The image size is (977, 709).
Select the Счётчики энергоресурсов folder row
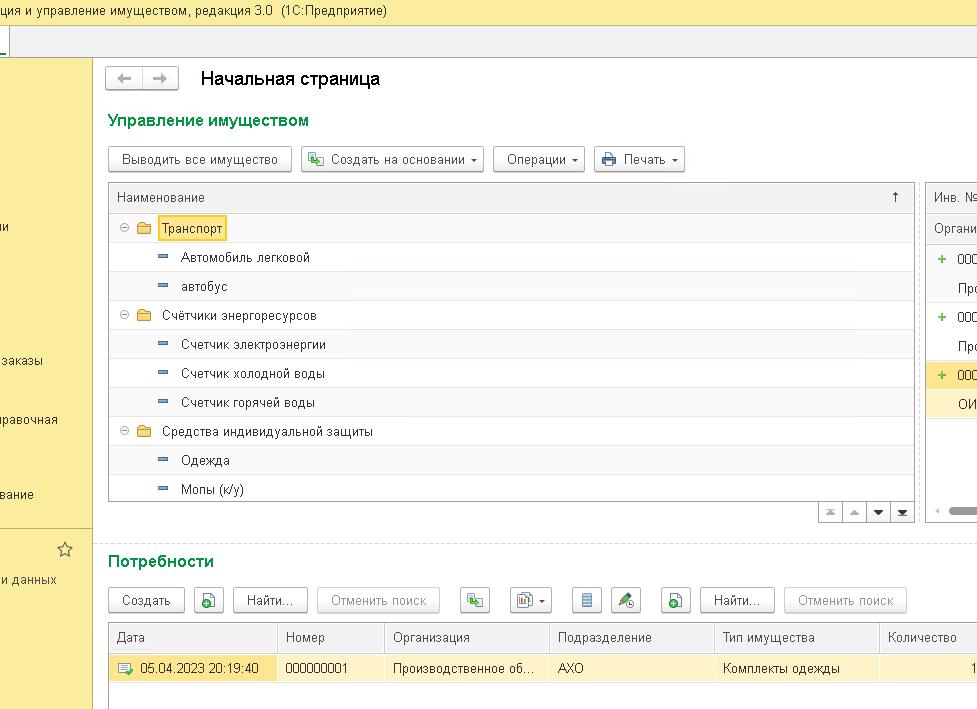(x=511, y=315)
